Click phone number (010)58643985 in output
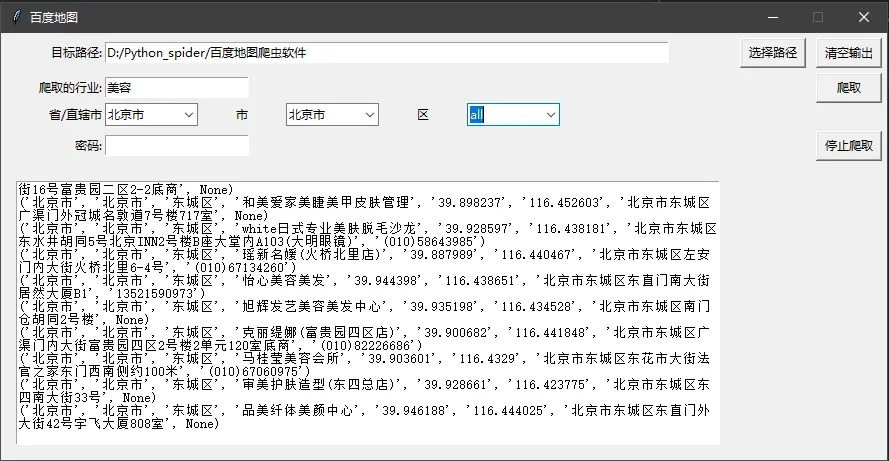Image resolution: width=889 pixels, height=461 pixels. [x=432, y=242]
